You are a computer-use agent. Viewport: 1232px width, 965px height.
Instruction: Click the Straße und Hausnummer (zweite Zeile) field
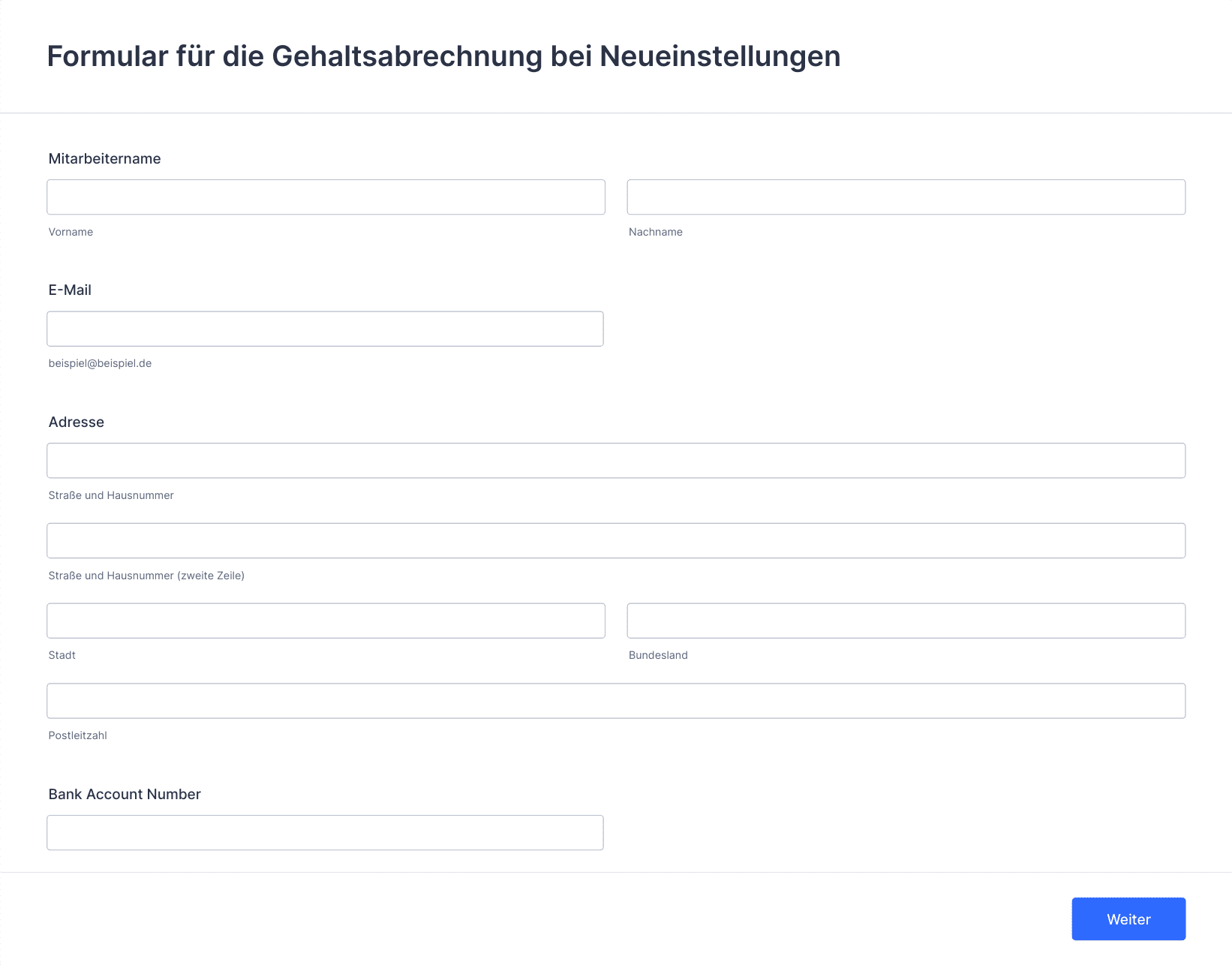pos(616,541)
